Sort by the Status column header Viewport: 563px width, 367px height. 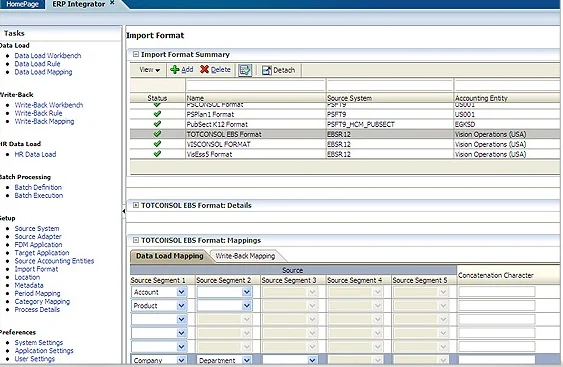[x=157, y=98]
